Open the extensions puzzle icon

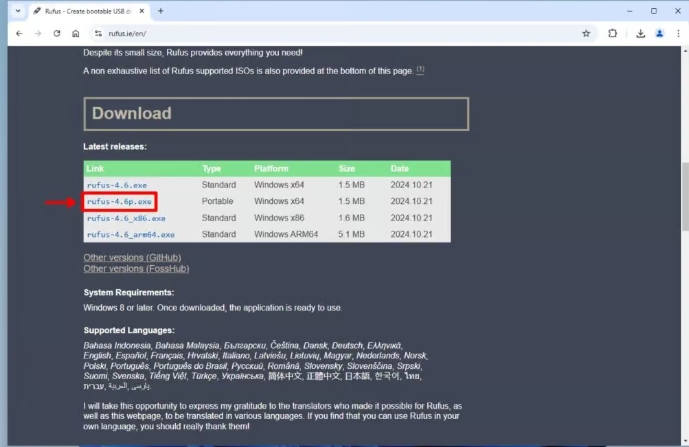[612, 33]
